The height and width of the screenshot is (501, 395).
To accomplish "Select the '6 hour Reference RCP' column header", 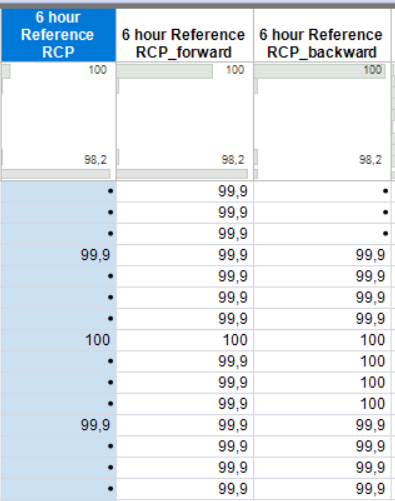I will pos(58,35).
